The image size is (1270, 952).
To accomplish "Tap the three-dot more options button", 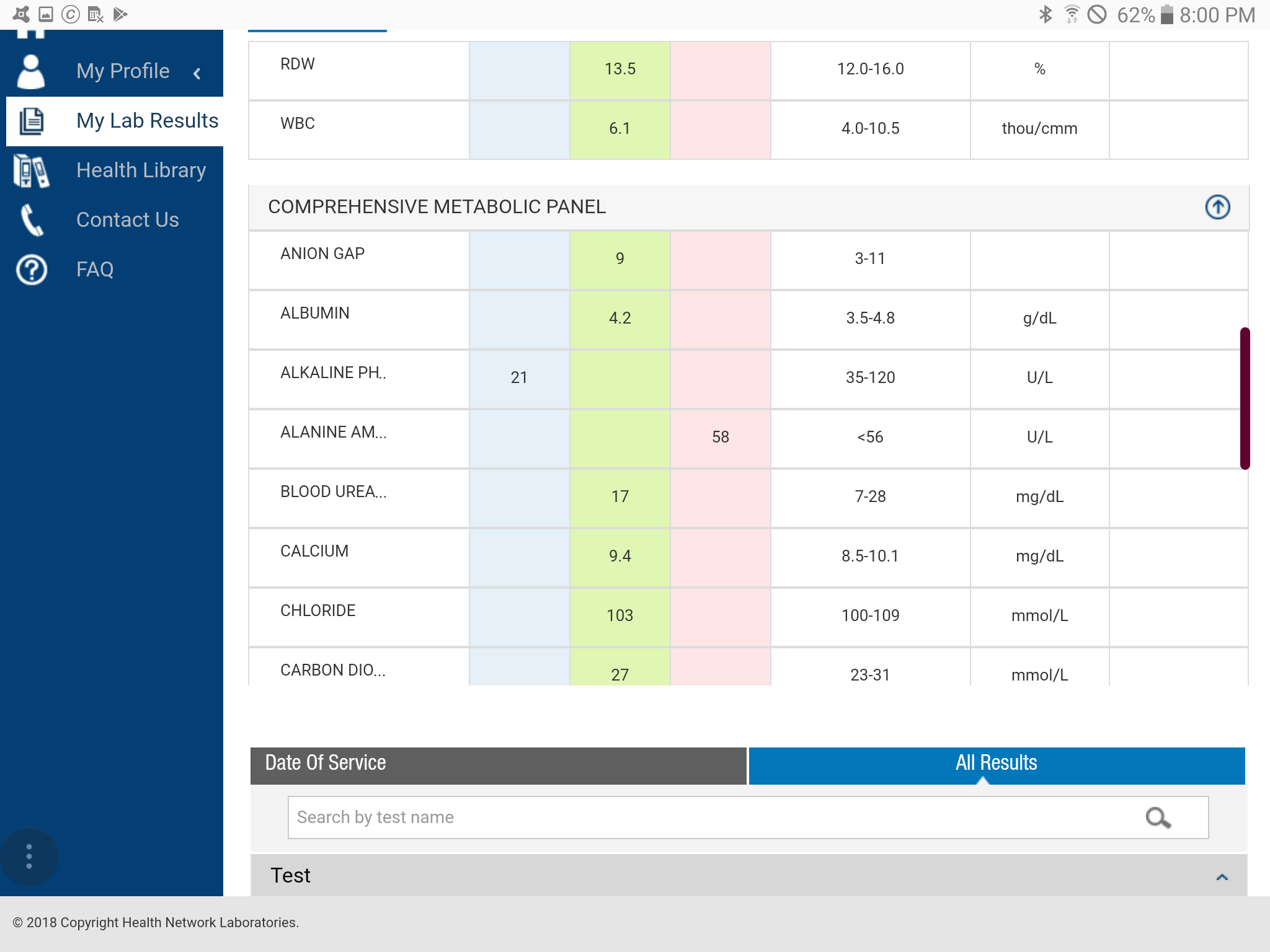I will pyautogui.click(x=29, y=857).
